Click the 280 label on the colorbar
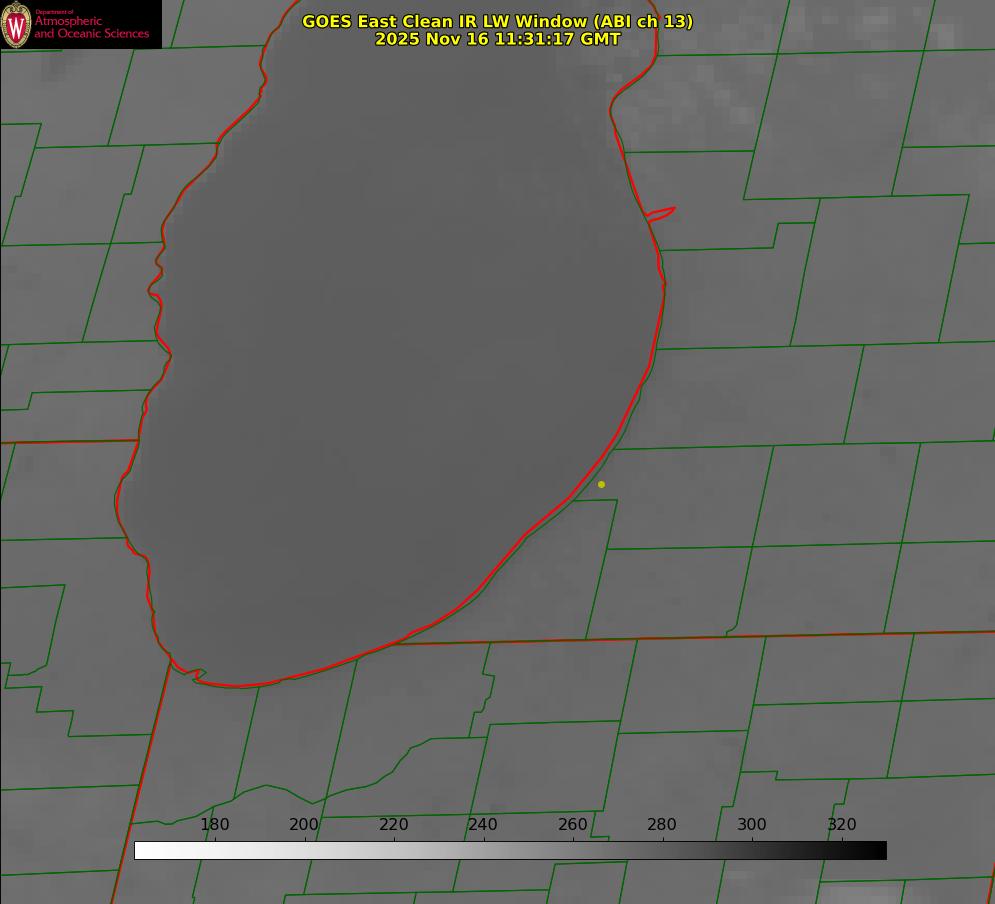995x904 pixels. [x=662, y=824]
